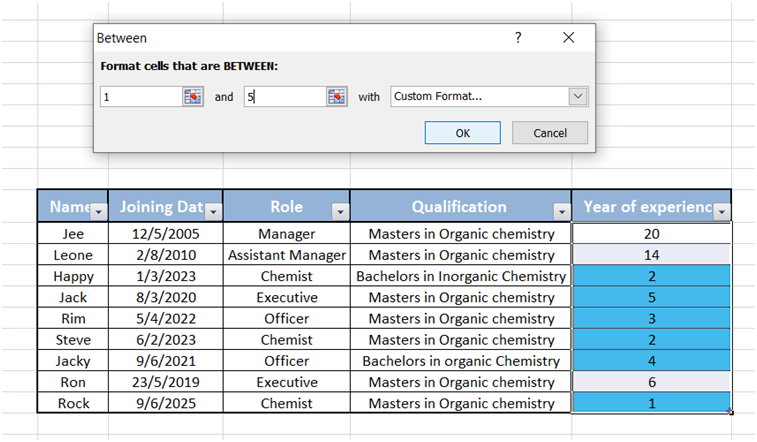Focus the second value field containing 5
The height and width of the screenshot is (442, 757).
coord(285,97)
